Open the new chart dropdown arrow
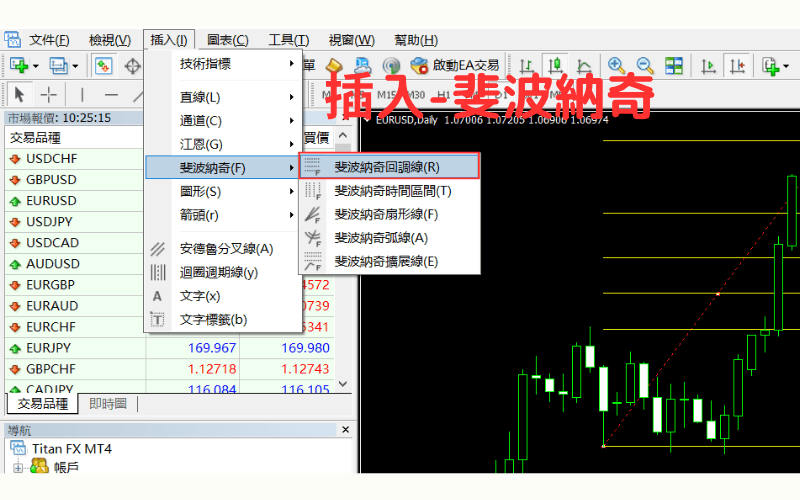 (x=35, y=66)
